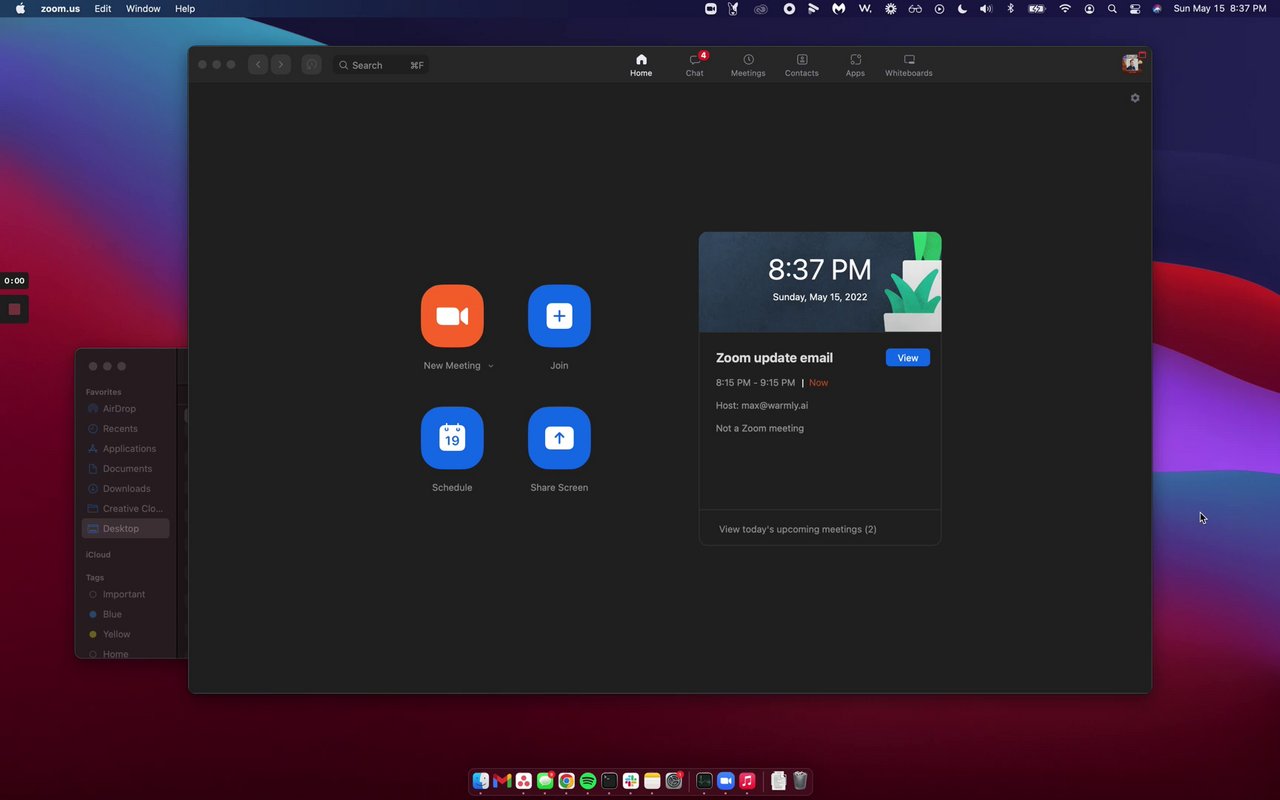Go to the Meetings tab
The width and height of the screenshot is (1280, 800).
coord(748,65)
